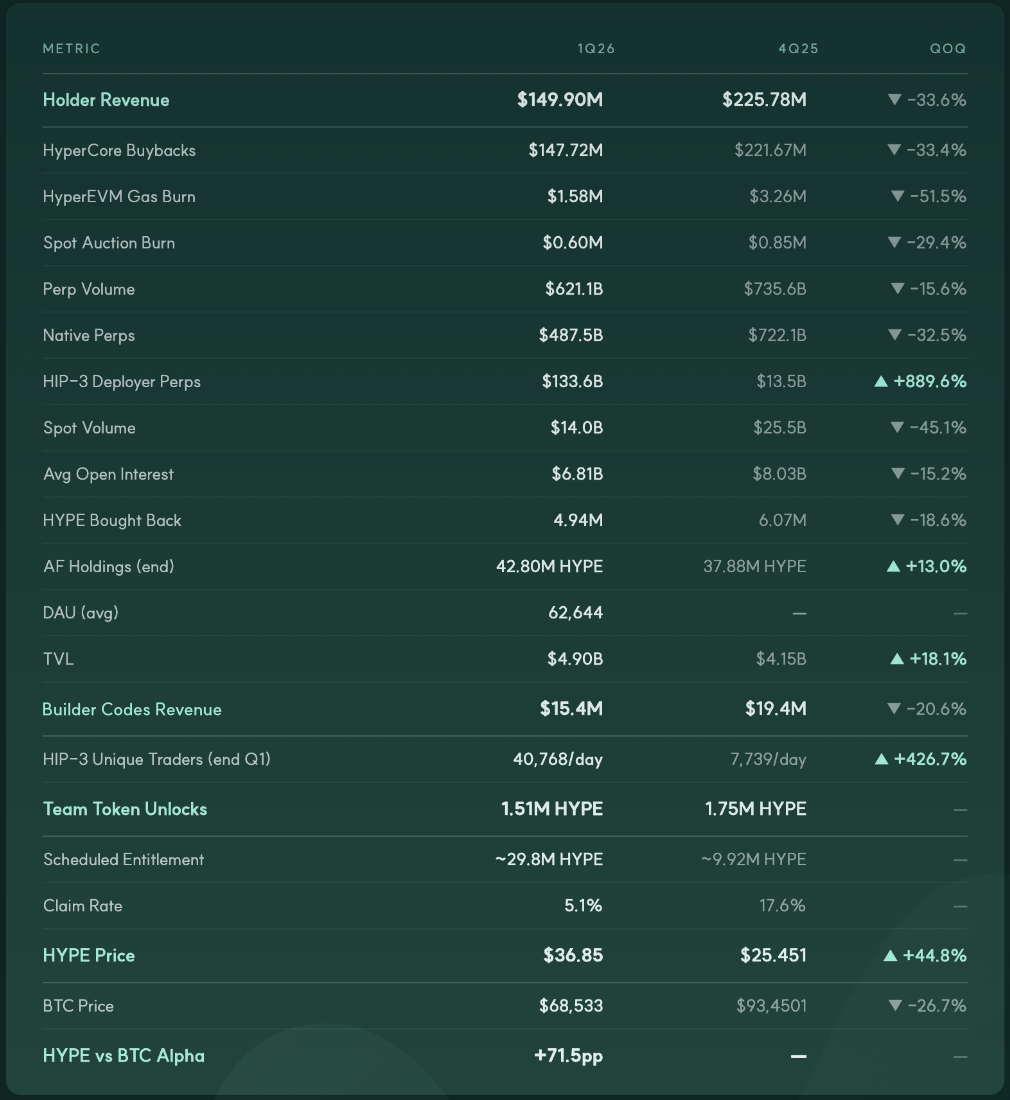The width and height of the screenshot is (1010, 1100).
Task: Select the HYPE vs BTC Alpha label
Action: [123, 1057]
